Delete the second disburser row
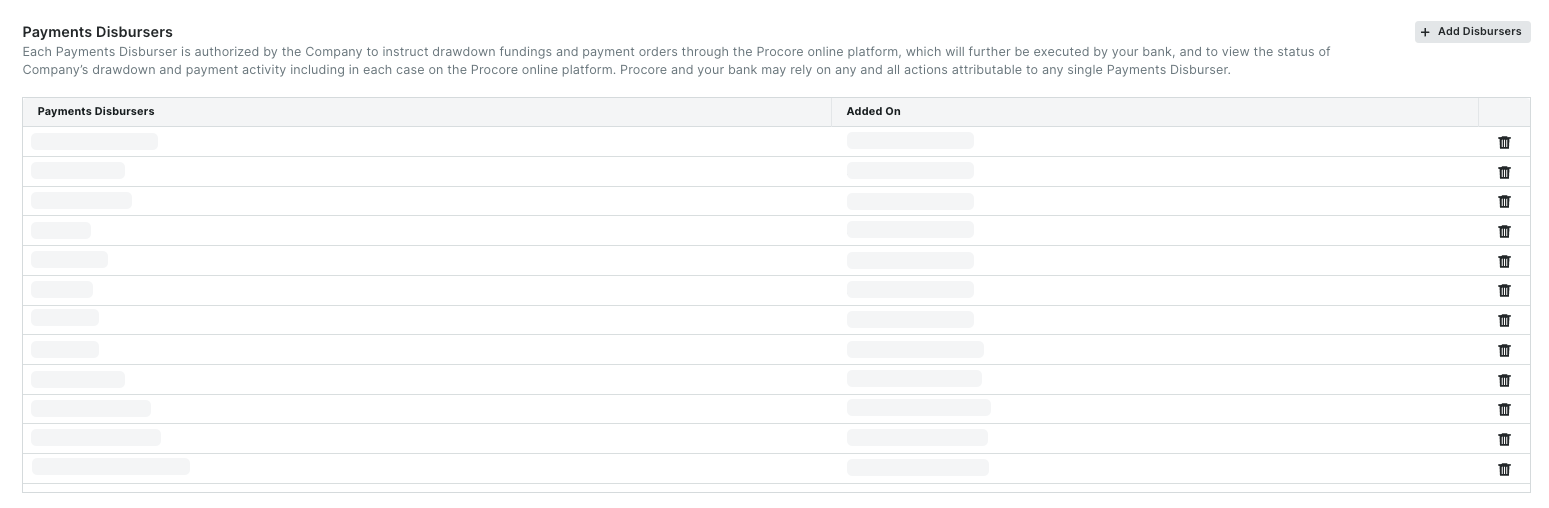This screenshot has width=1549, height=508. click(x=1504, y=172)
